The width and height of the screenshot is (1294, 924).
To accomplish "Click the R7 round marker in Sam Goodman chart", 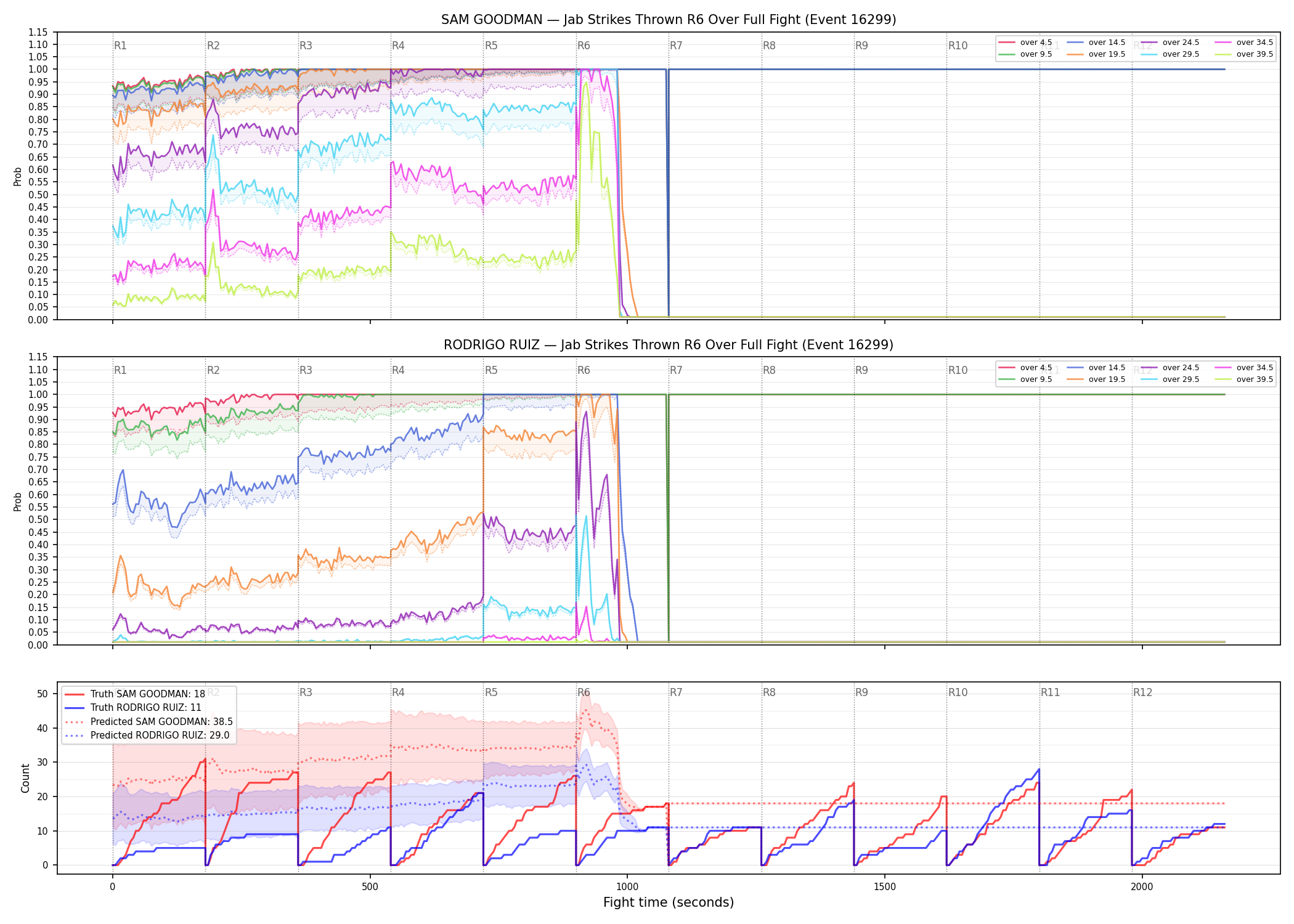I will (x=676, y=46).
